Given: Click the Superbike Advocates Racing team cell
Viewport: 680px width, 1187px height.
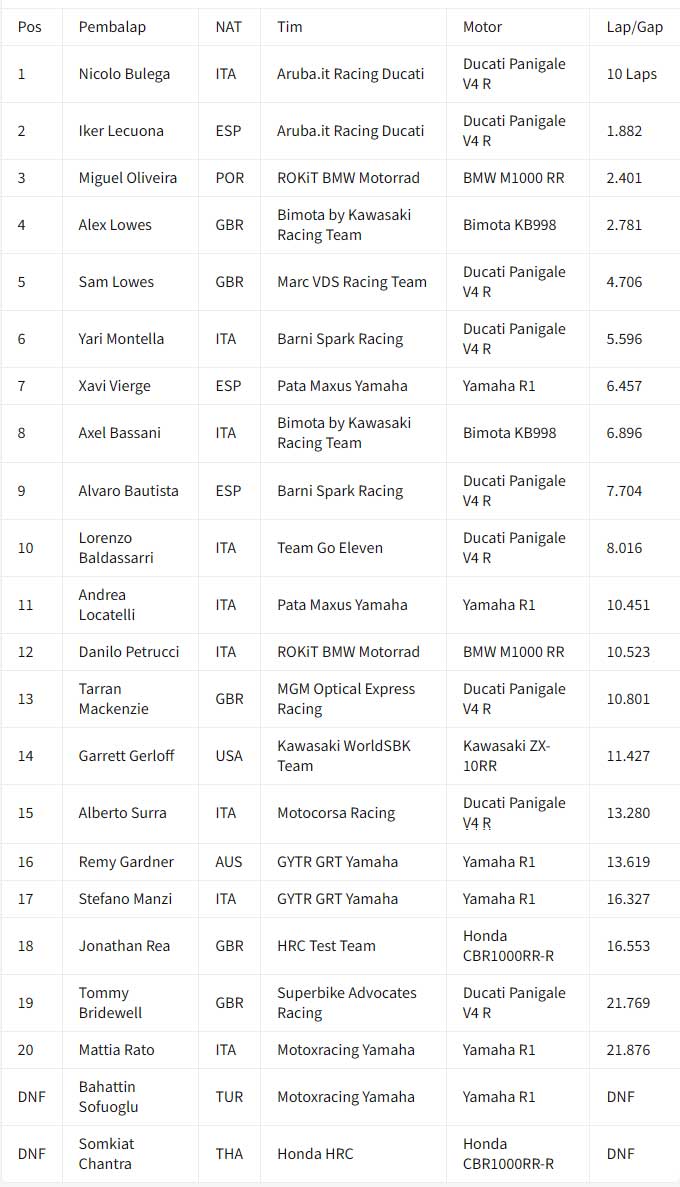Looking at the screenshot, I should pos(347,1003).
